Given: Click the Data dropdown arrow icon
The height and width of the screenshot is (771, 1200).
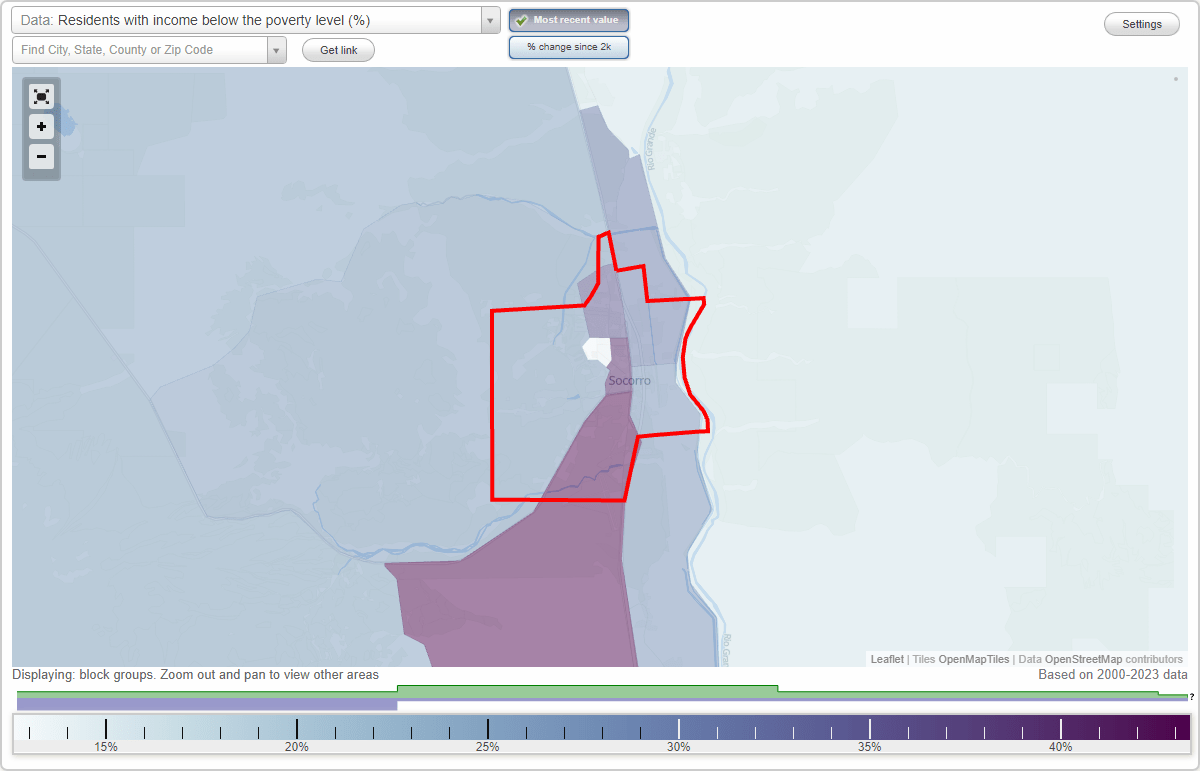Looking at the screenshot, I should click(x=488, y=20).
